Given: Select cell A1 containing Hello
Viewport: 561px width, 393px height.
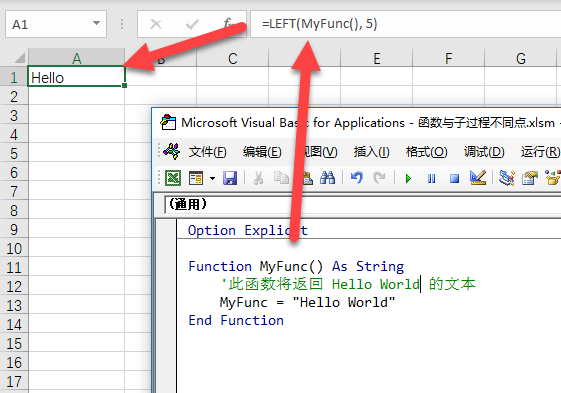Looking at the screenshot, I should coord(76,76).
